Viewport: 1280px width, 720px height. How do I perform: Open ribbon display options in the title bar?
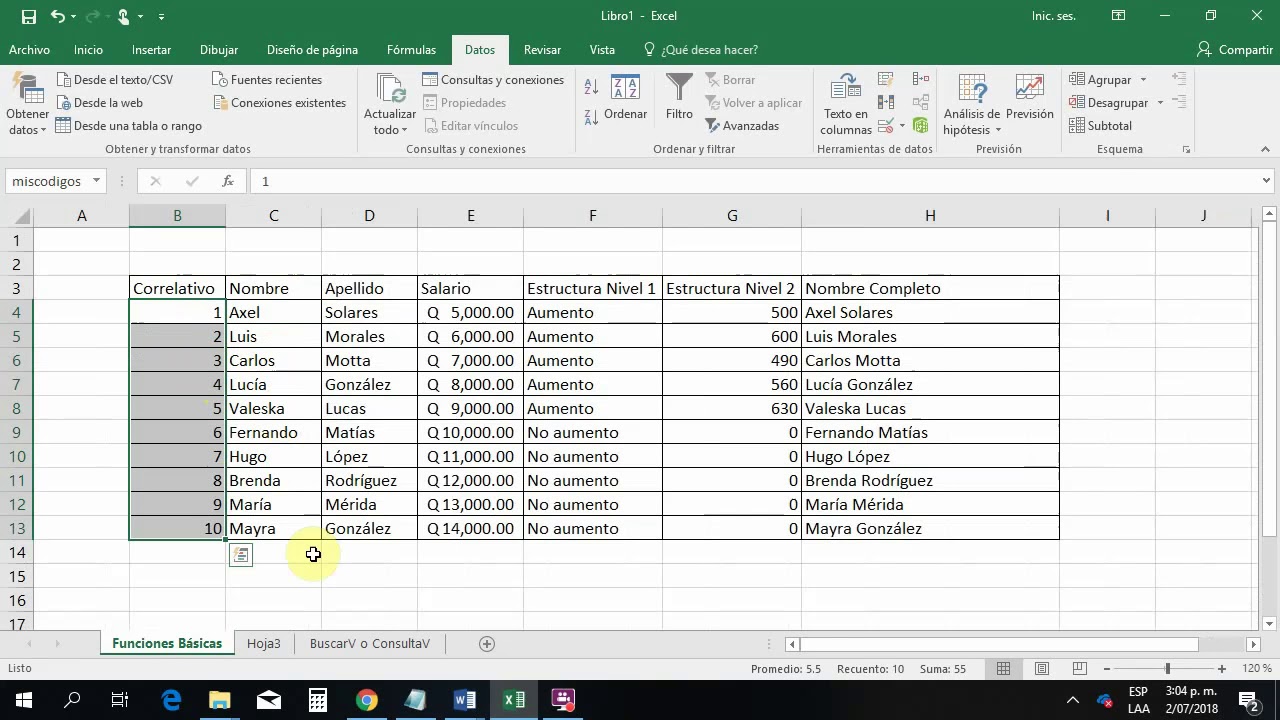(x=1119, y=16)
